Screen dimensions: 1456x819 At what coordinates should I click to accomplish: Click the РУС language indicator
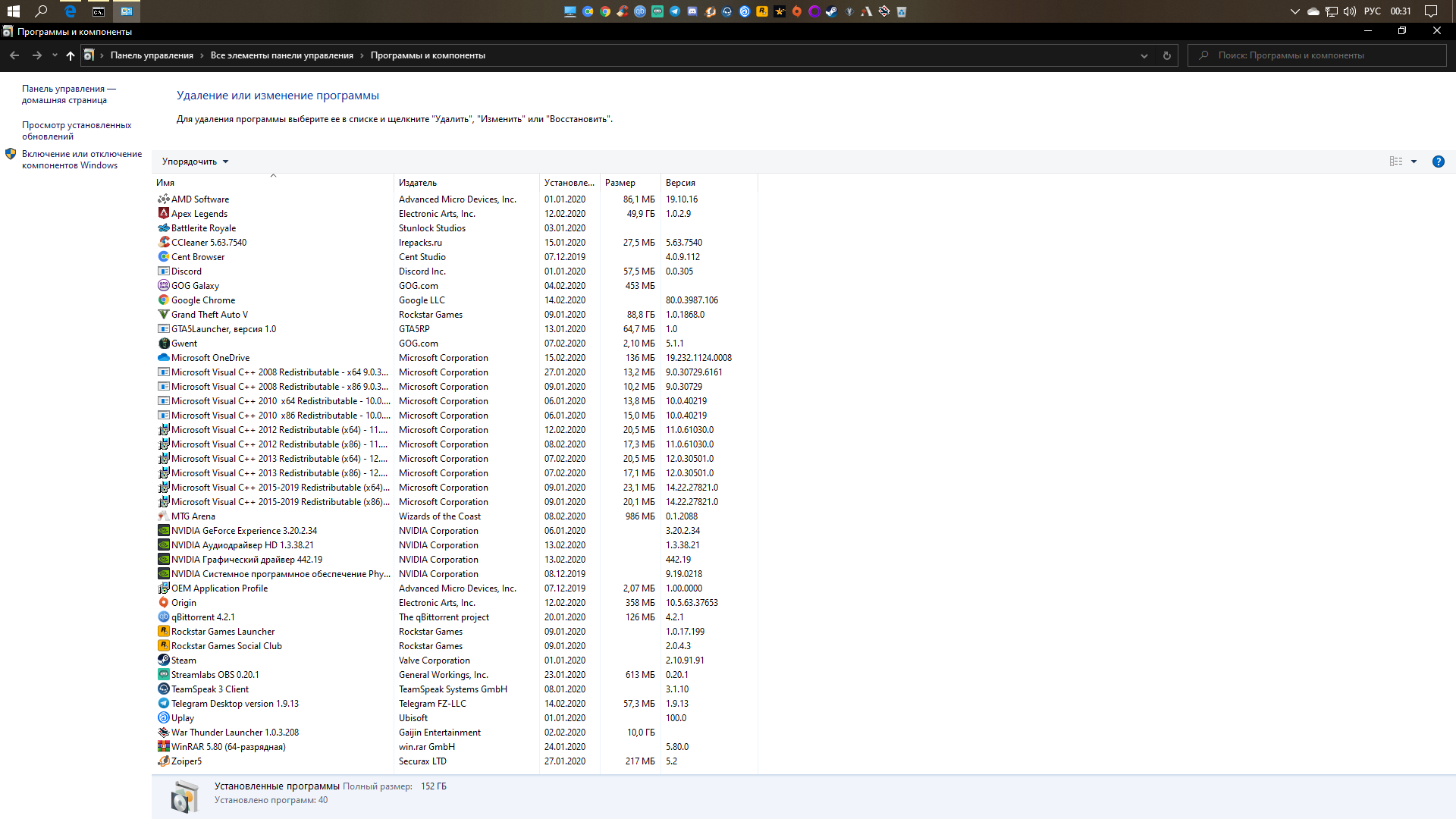pyautogui.click(x=1372, y=11)
